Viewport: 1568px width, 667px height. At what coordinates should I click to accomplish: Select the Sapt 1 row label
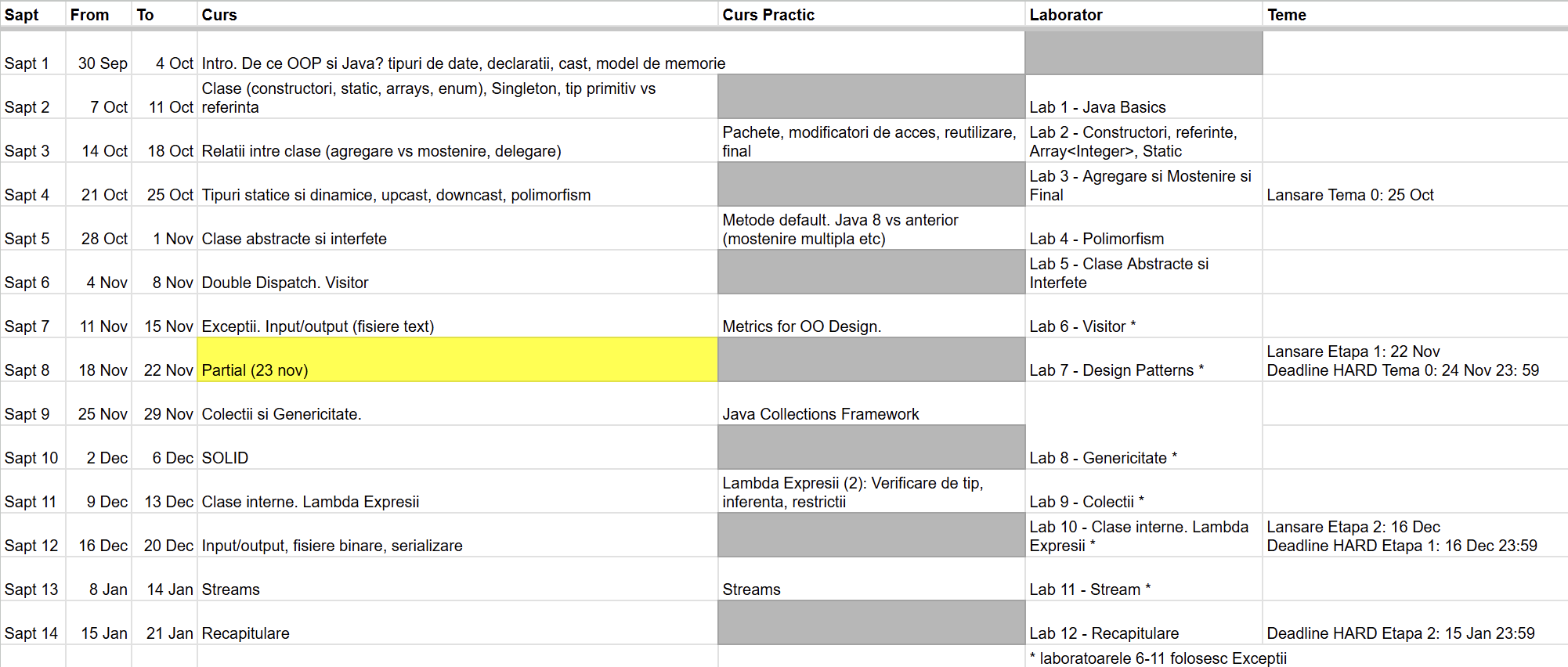tap(33, 53)
